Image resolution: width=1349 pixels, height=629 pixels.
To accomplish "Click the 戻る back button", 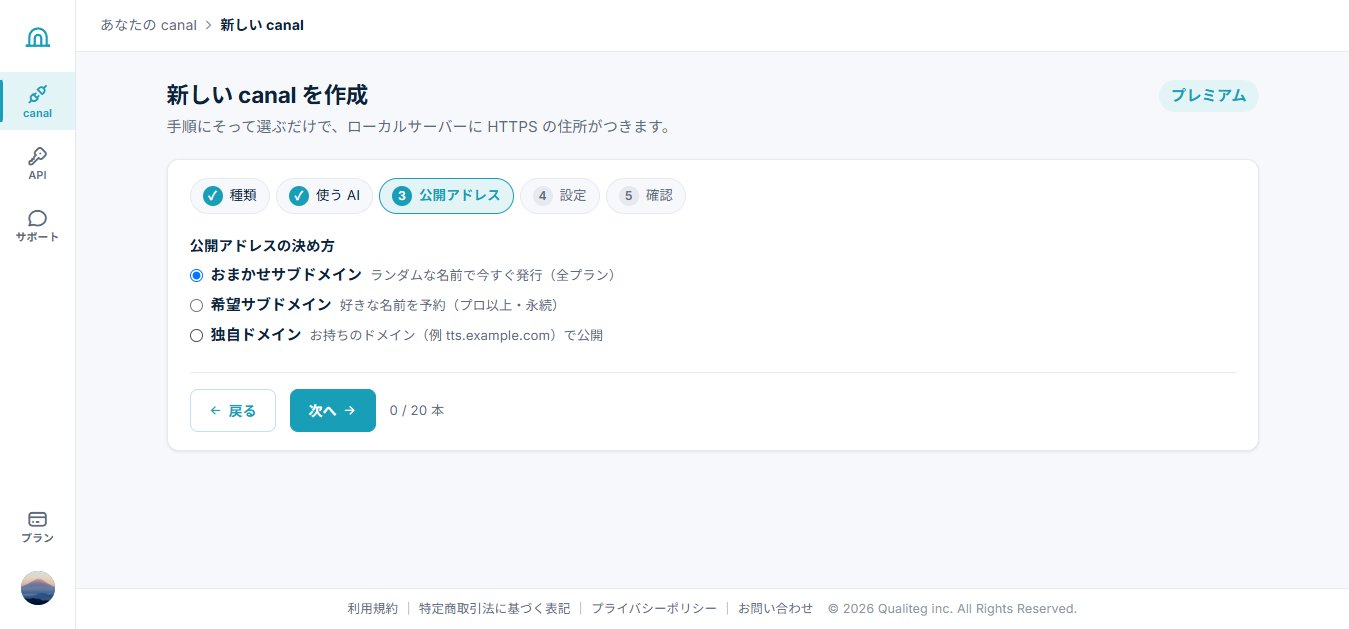I will click(233, 410).
